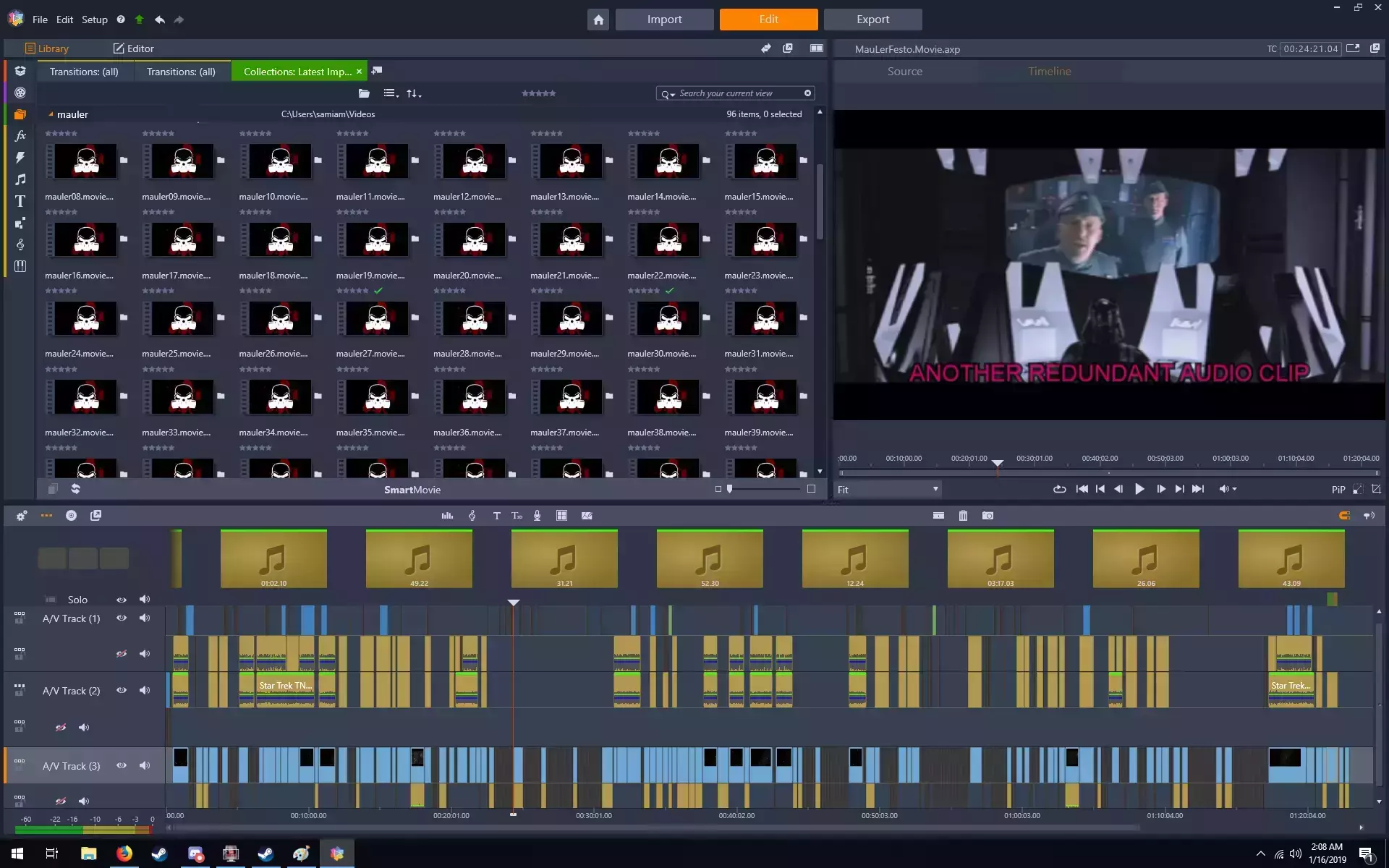
Task: Toggle visibility eye for A/V Track (2)
Action: coord(122,690)
